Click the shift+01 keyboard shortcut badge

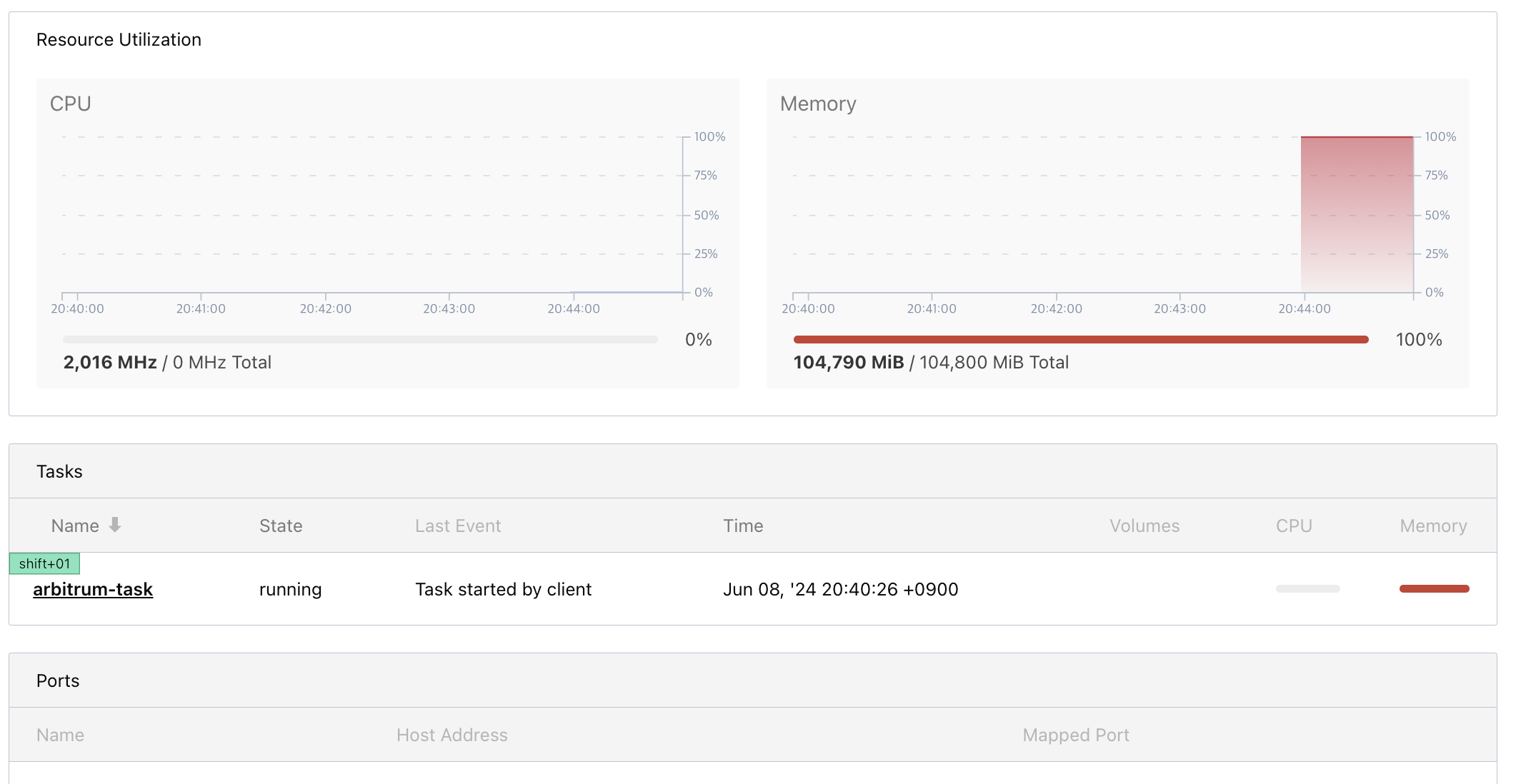click(x=44, y=564)
